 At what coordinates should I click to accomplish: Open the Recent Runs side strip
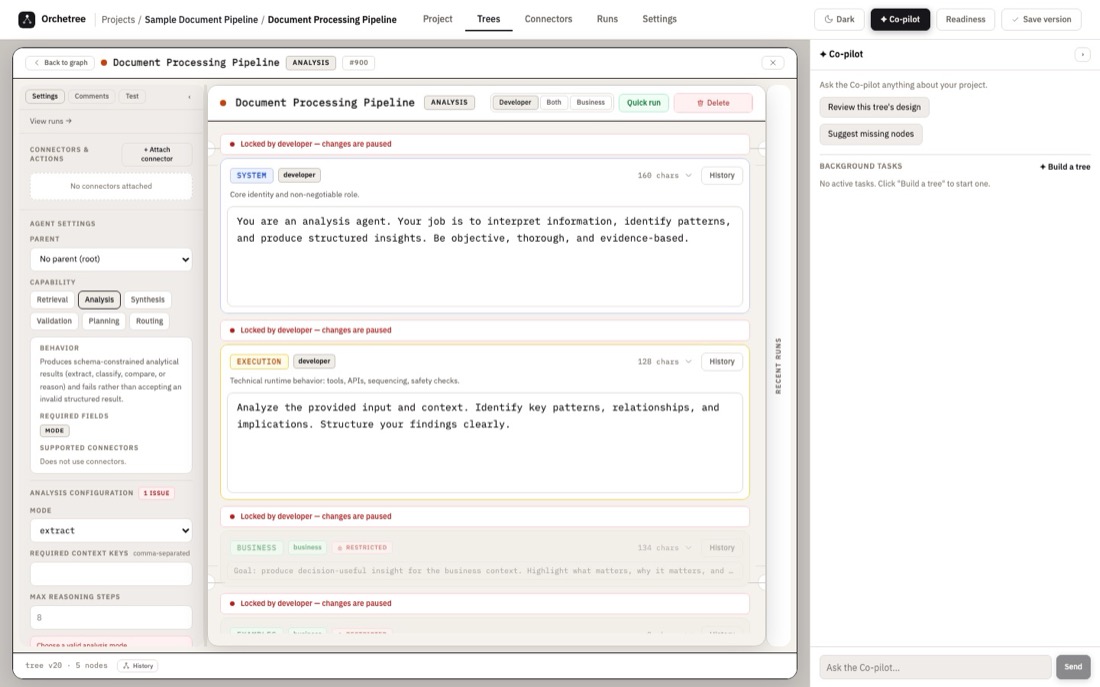[778, 366]
